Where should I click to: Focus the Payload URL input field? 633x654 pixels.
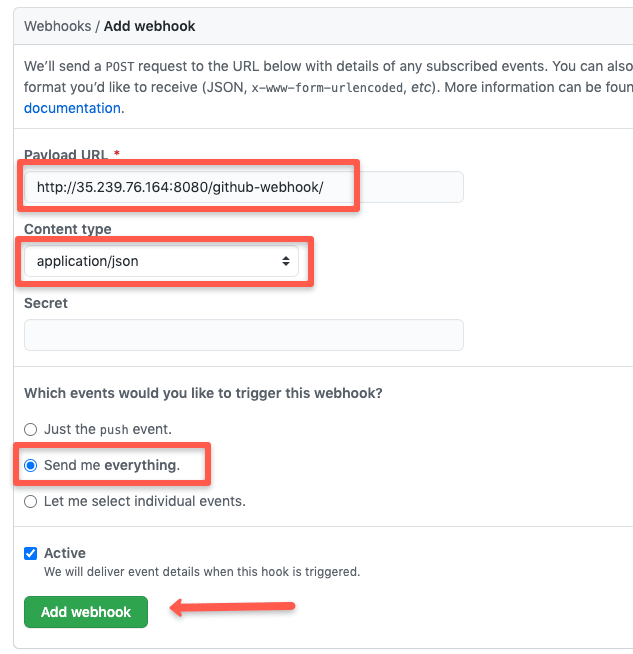click(243, 187)
